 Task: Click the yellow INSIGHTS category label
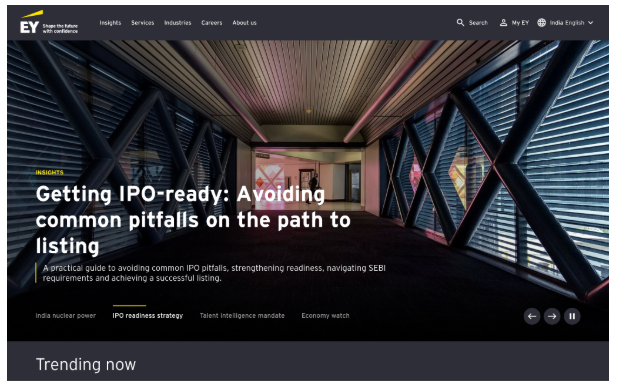49,173
